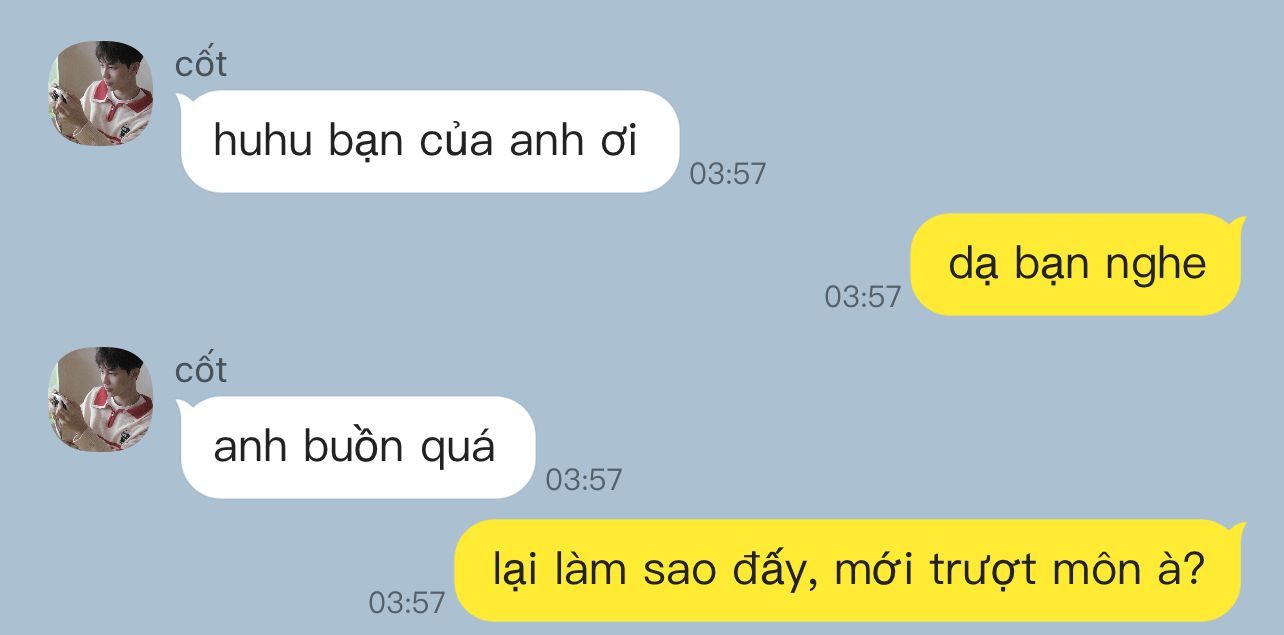The image size is (1284, 635).
Task: Open cốt's avatar beside 'anh buồn quá'
Action: pyautogui.click(x=101, y=399)
